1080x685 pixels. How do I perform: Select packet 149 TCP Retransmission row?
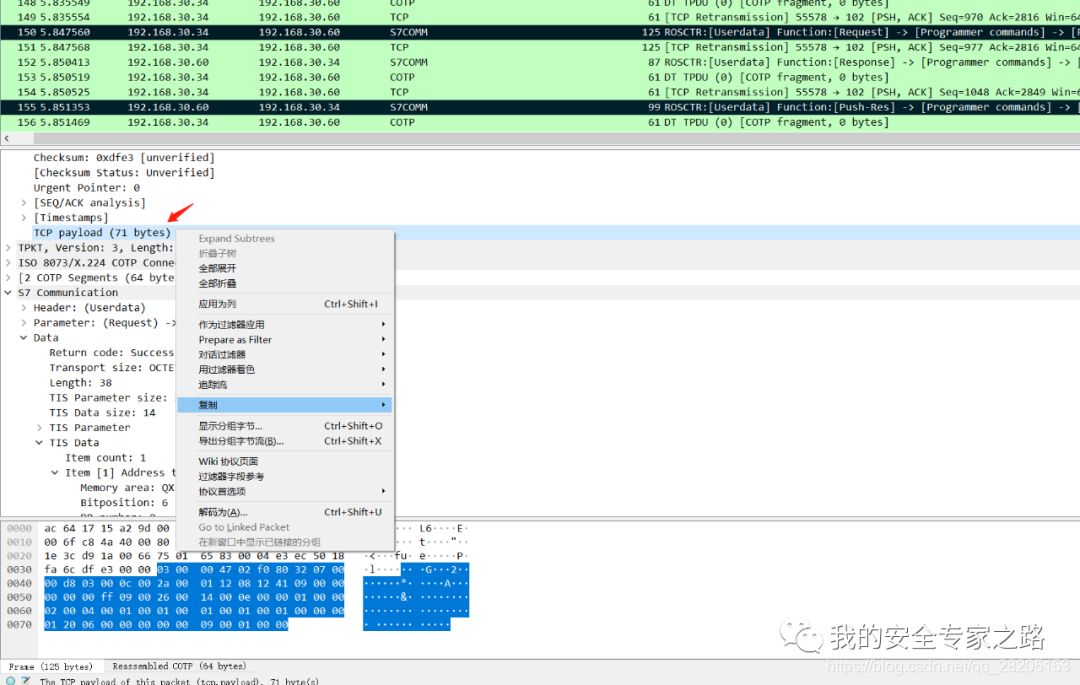(x=540, y=17)
